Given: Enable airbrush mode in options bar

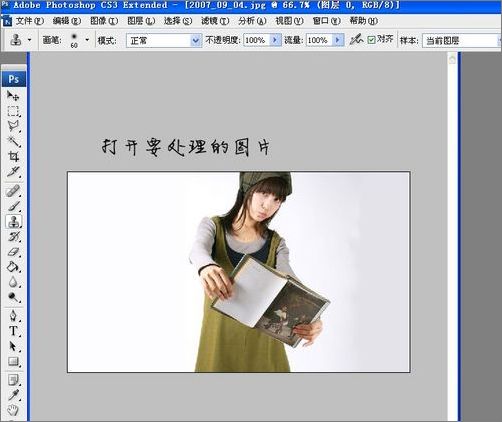Looking at the screenshot, I should [356, 40].
